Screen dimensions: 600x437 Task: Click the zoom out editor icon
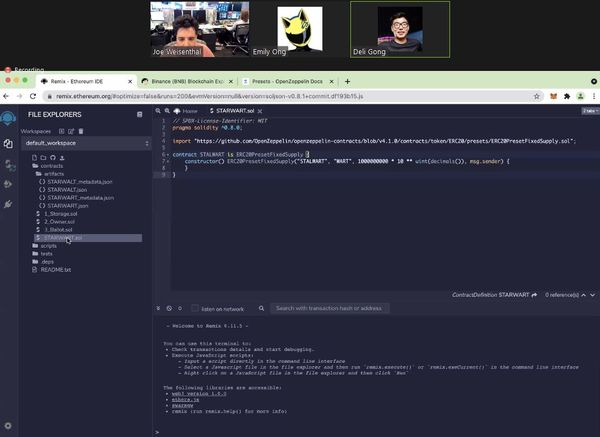158,110
